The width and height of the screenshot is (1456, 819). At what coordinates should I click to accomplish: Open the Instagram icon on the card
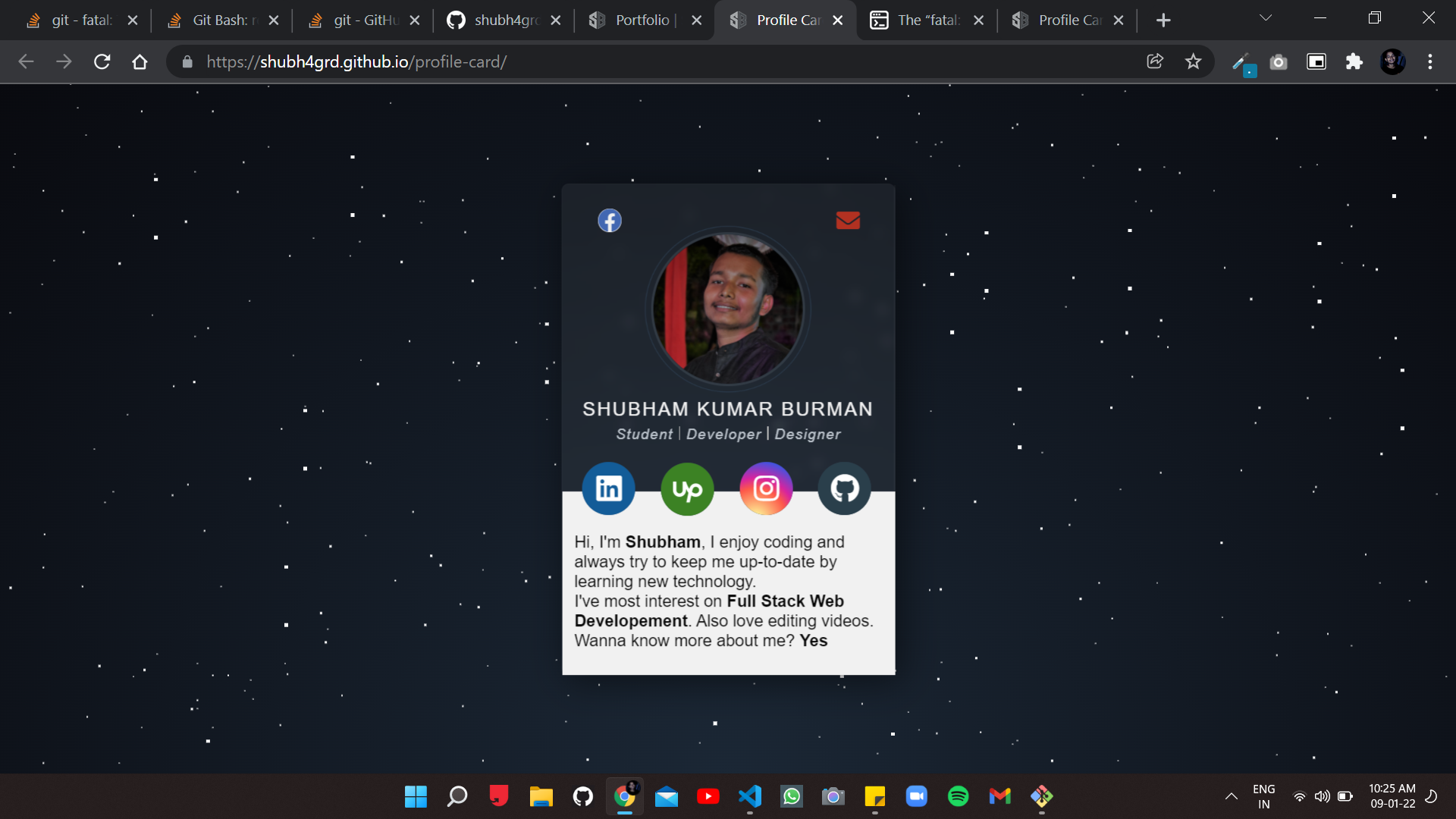pos(766,488)
